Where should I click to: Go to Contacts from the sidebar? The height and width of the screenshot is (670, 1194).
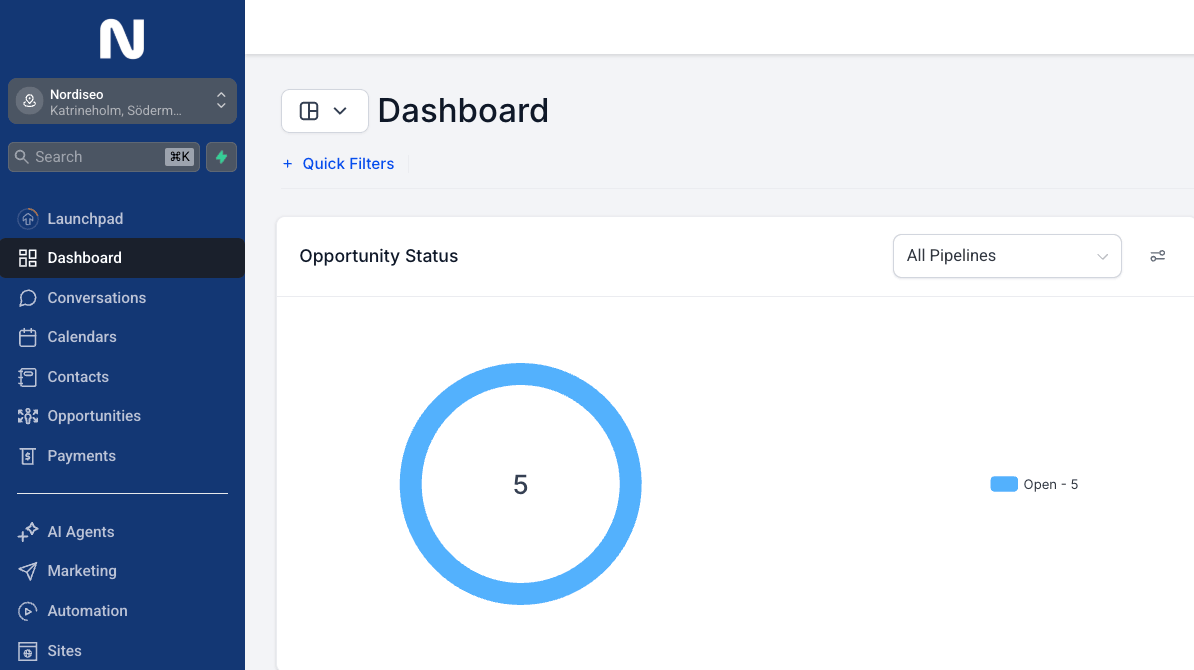click(x=78, y=377)
